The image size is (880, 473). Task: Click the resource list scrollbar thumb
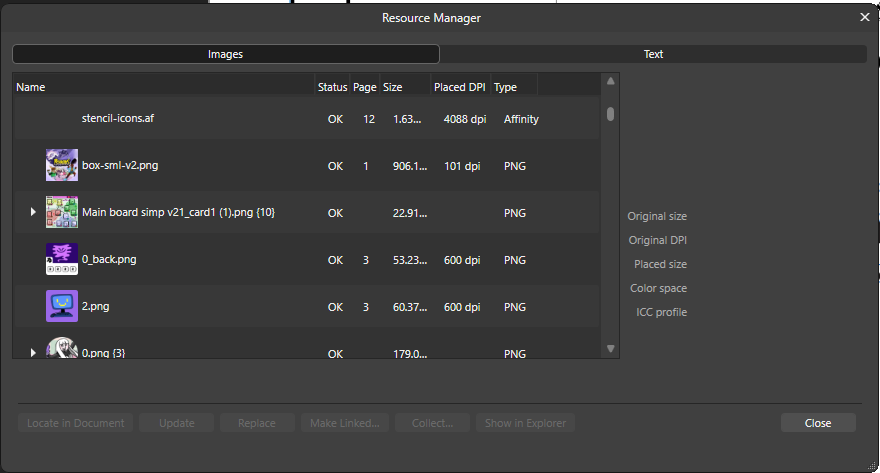611,114
